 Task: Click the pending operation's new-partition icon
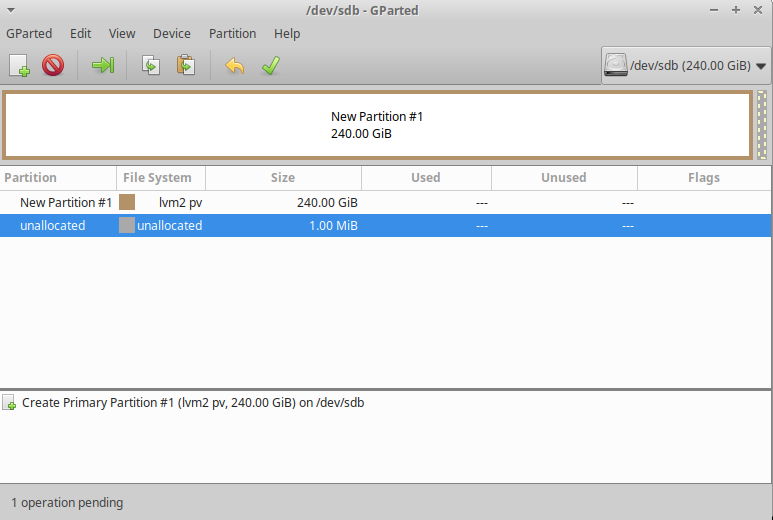point(9,403)
